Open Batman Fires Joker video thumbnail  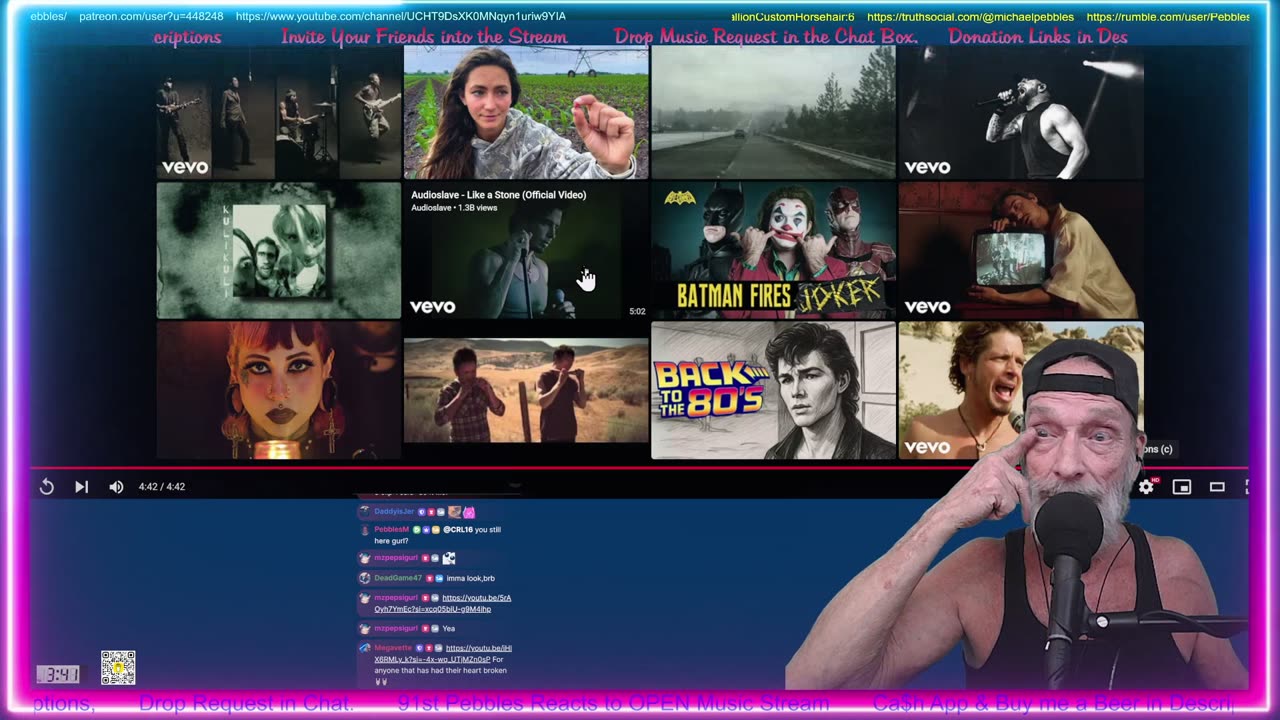(774, 250)
